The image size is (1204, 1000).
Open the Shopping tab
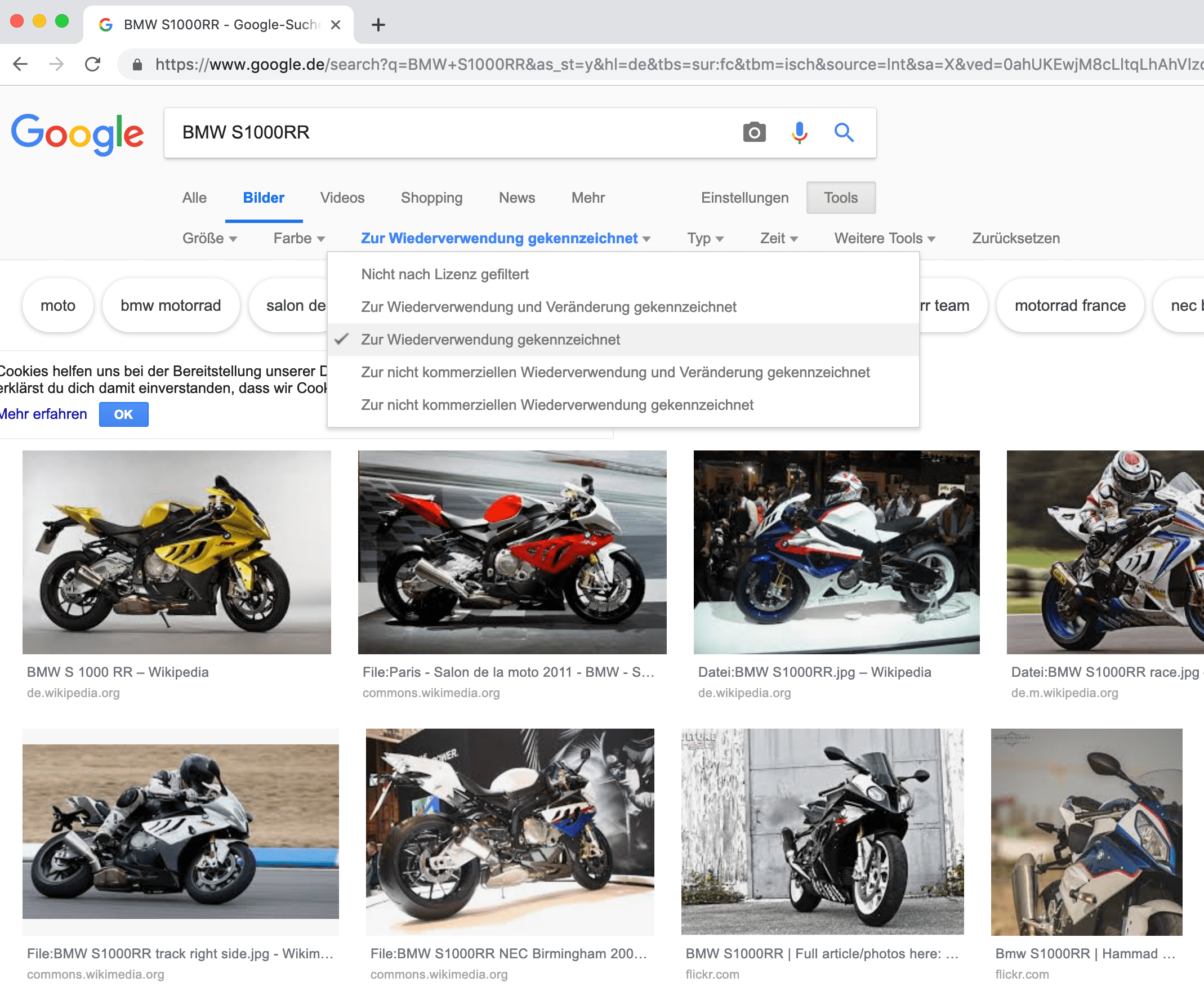(431, 198)
